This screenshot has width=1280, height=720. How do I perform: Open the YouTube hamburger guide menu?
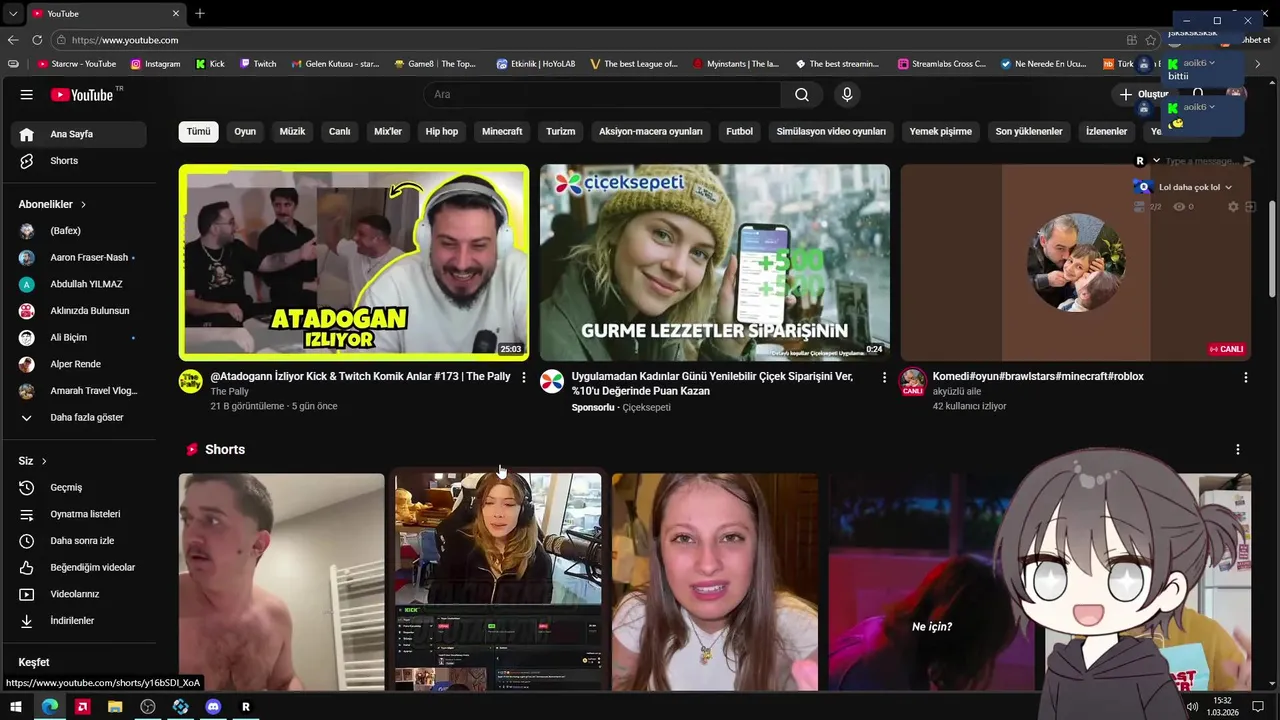tap(27, 95)
